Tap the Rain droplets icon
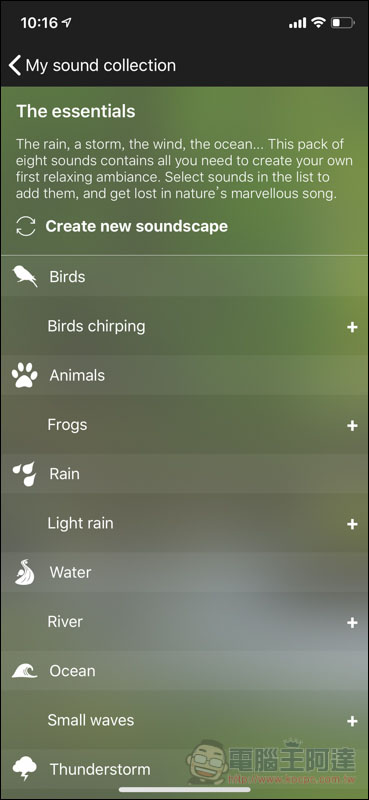 [24, 473]
